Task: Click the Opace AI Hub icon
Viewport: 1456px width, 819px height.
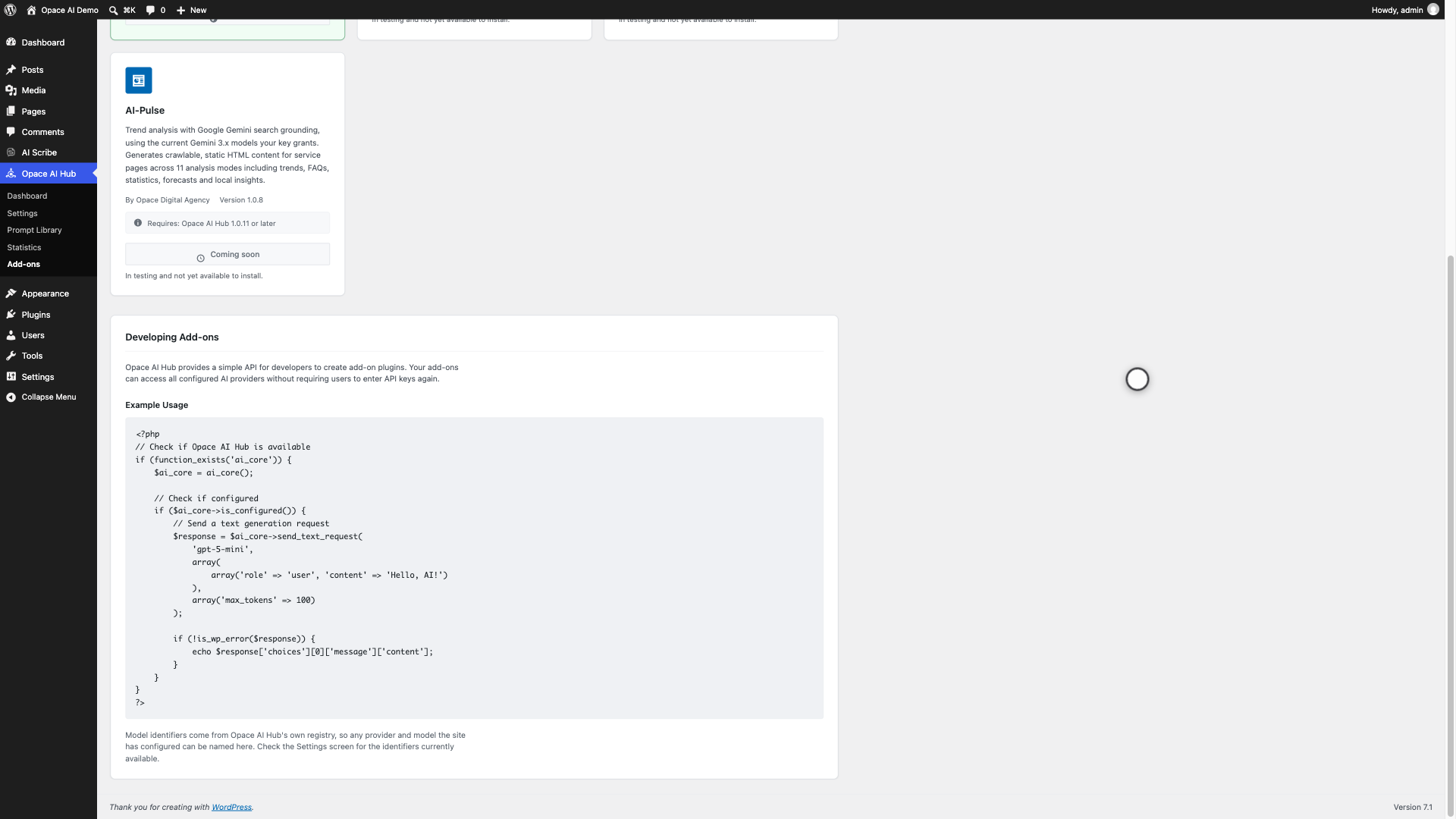Action: point(11,174)
